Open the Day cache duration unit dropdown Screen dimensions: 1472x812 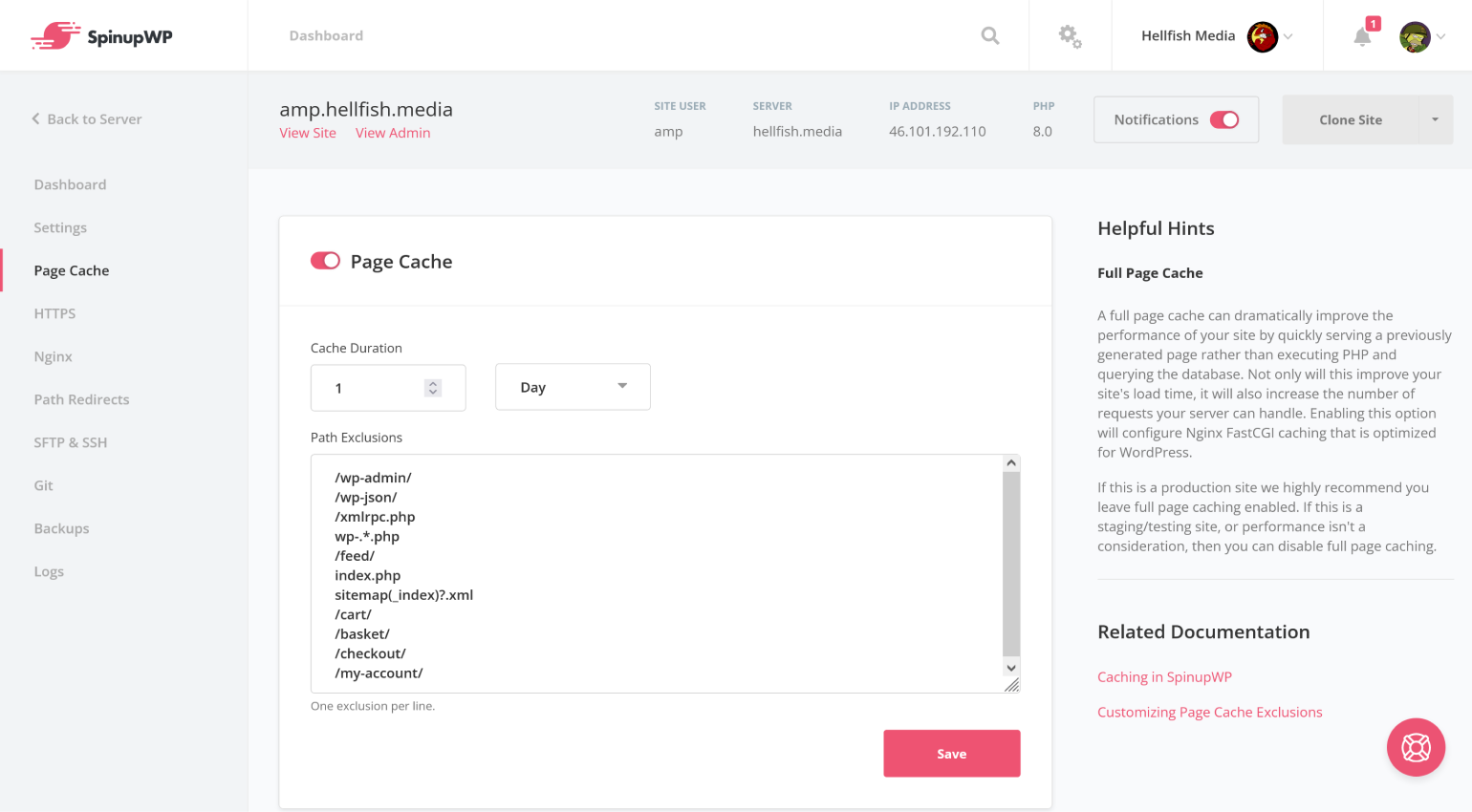click(x=573, y=387)
